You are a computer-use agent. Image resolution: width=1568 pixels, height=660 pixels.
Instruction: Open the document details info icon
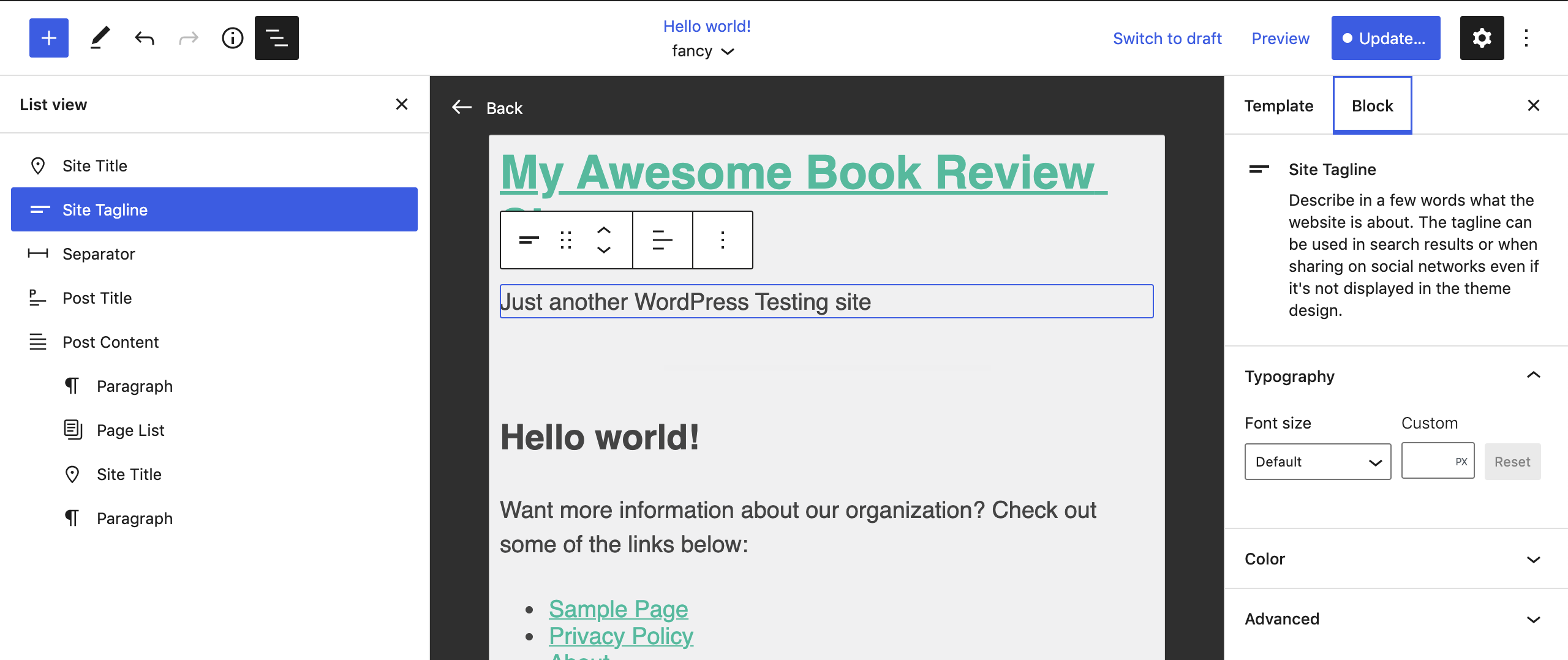(x=232, y=38)
